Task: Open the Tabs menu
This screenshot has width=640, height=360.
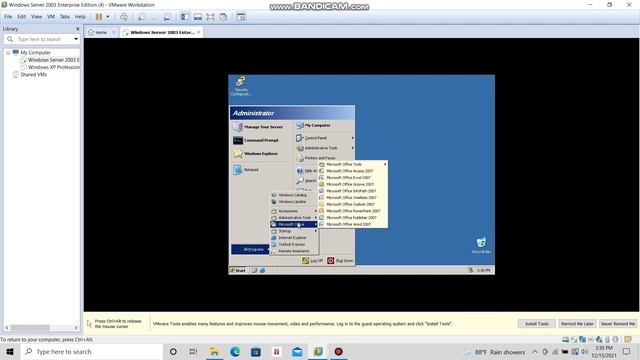Action: point(65,17)
